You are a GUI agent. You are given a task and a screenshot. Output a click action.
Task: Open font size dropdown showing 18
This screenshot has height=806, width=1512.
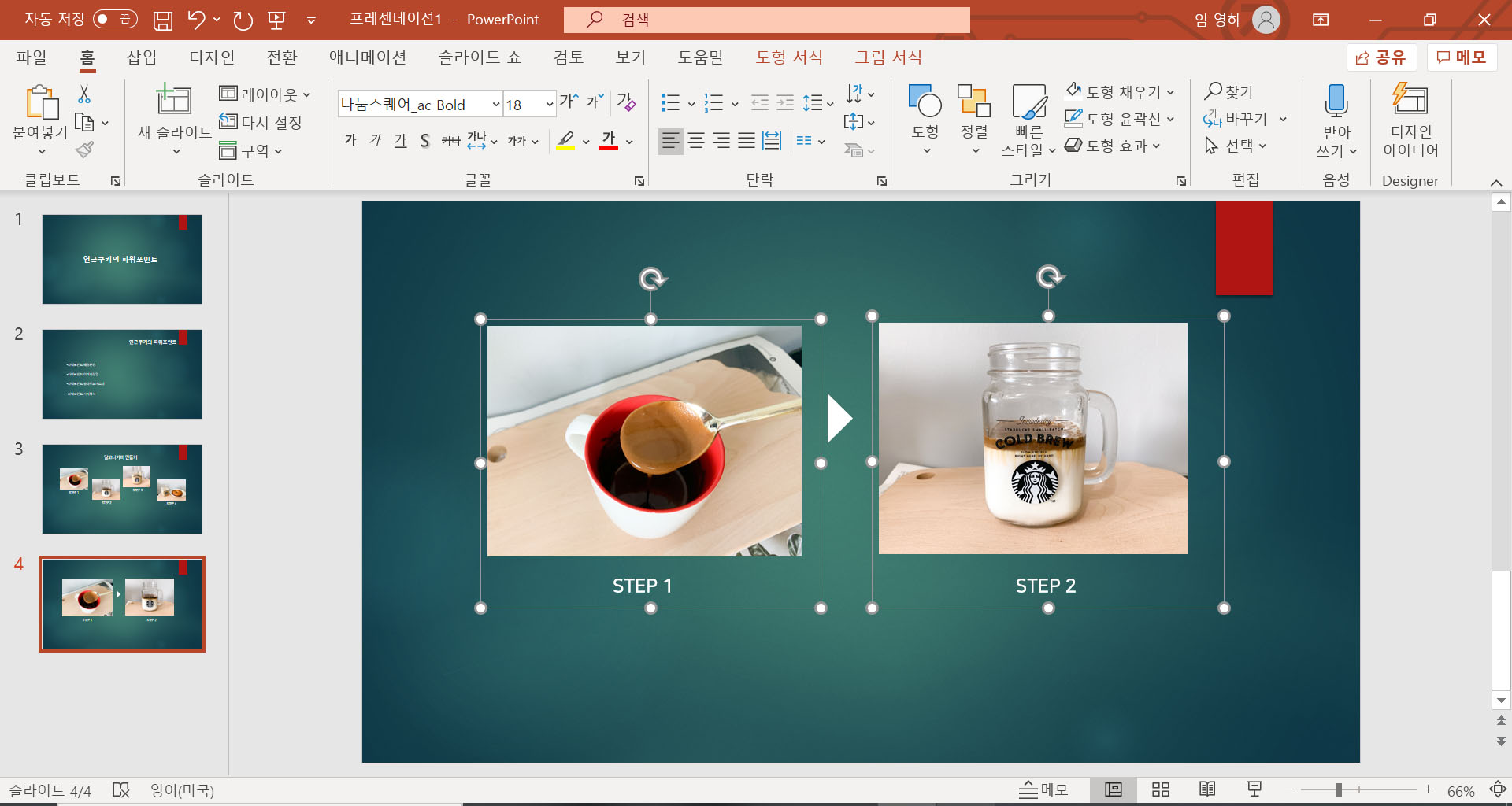tap(549, 104)
